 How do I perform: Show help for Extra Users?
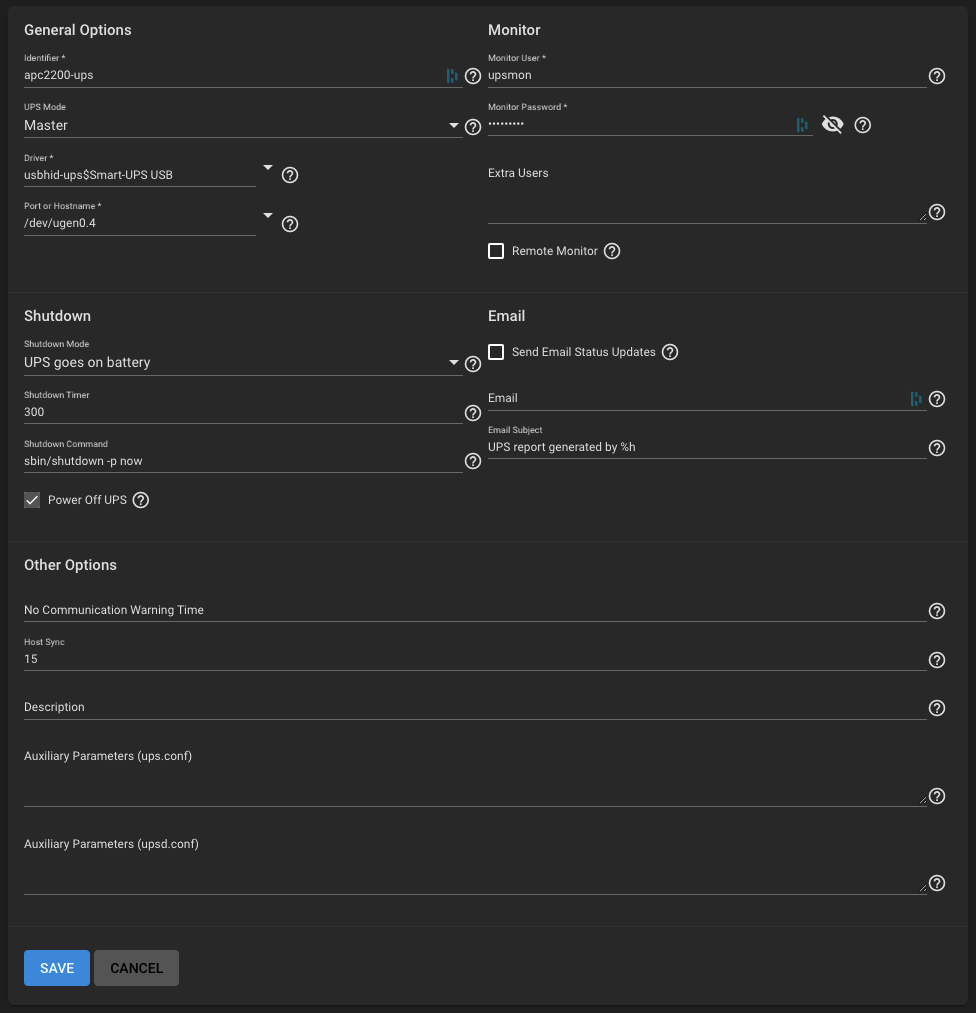pos(937,213)
